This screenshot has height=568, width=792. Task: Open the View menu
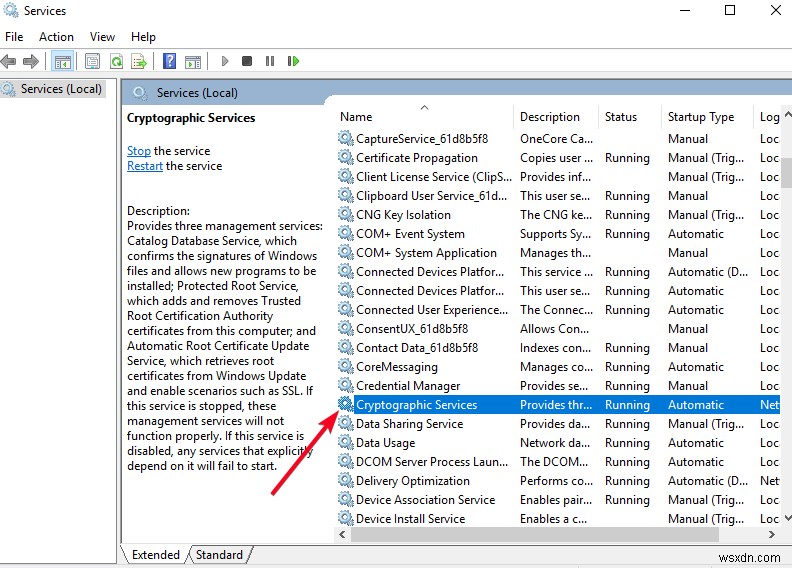tap(102, 37)
